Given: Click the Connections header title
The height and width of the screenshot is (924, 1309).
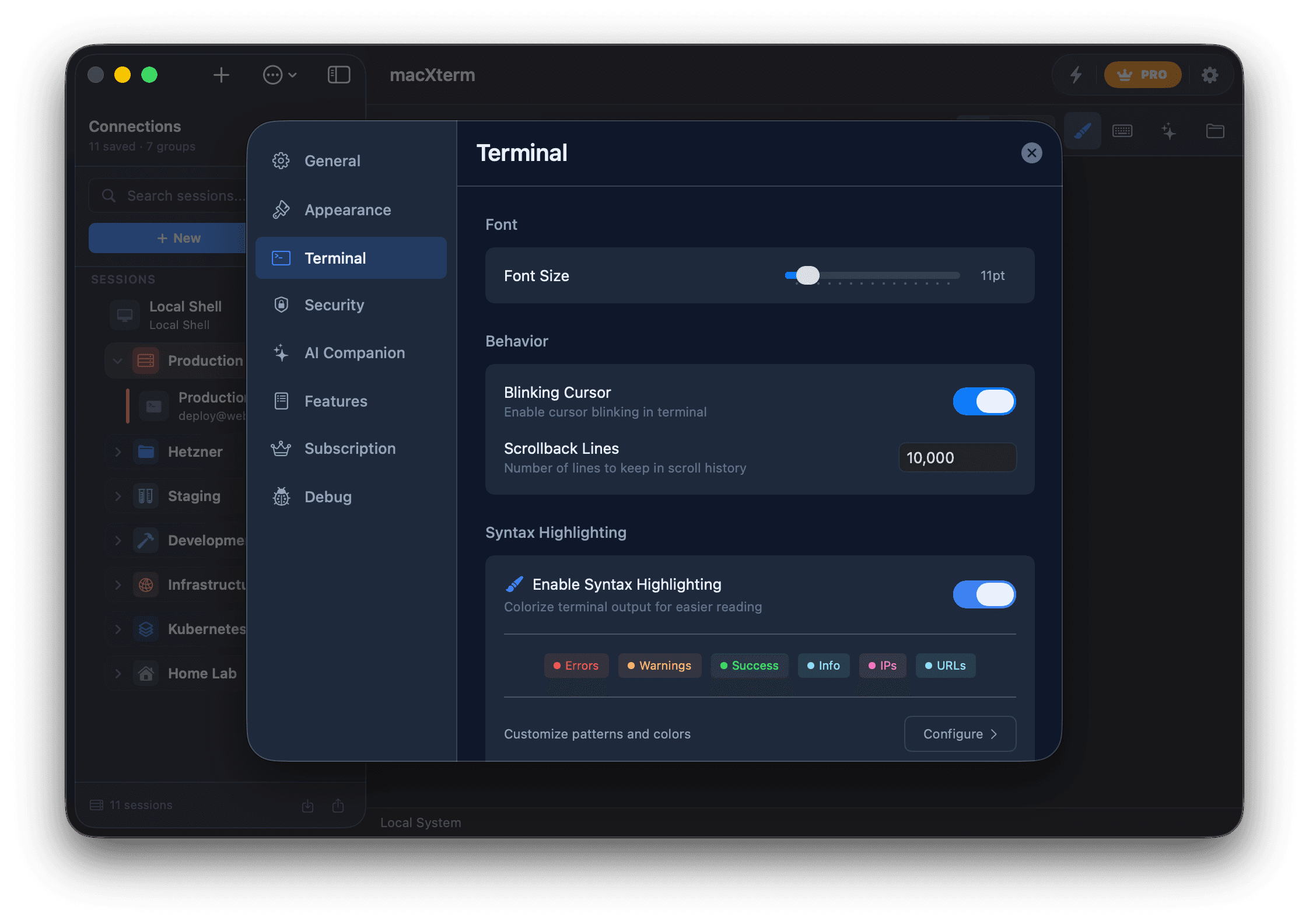Looking at the screenshot, I should (x=135, y=127).
